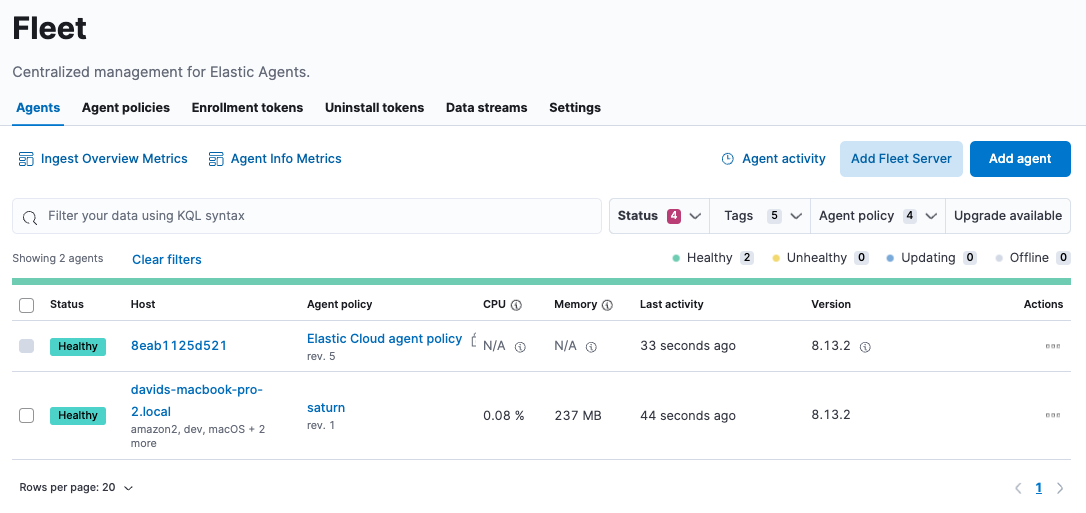Viewport: 1086px width, 513px height.
Task: Click the Agent activity clock icon
Action: coord(728,159)
